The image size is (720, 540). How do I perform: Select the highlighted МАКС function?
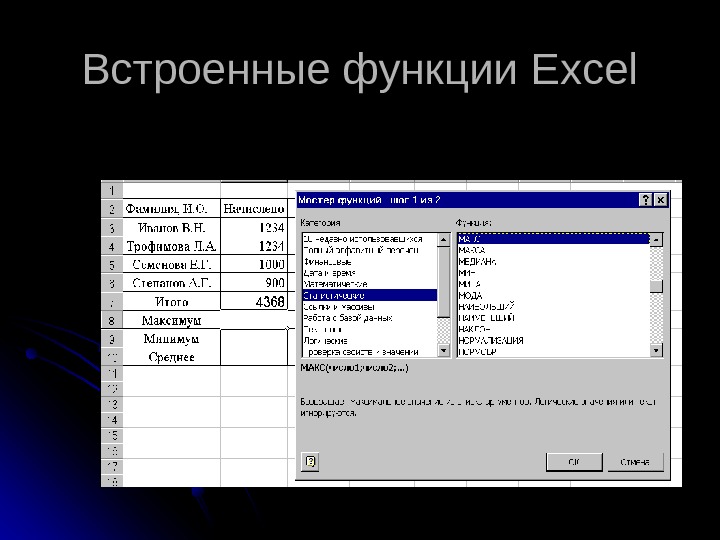tap(554, 239)
